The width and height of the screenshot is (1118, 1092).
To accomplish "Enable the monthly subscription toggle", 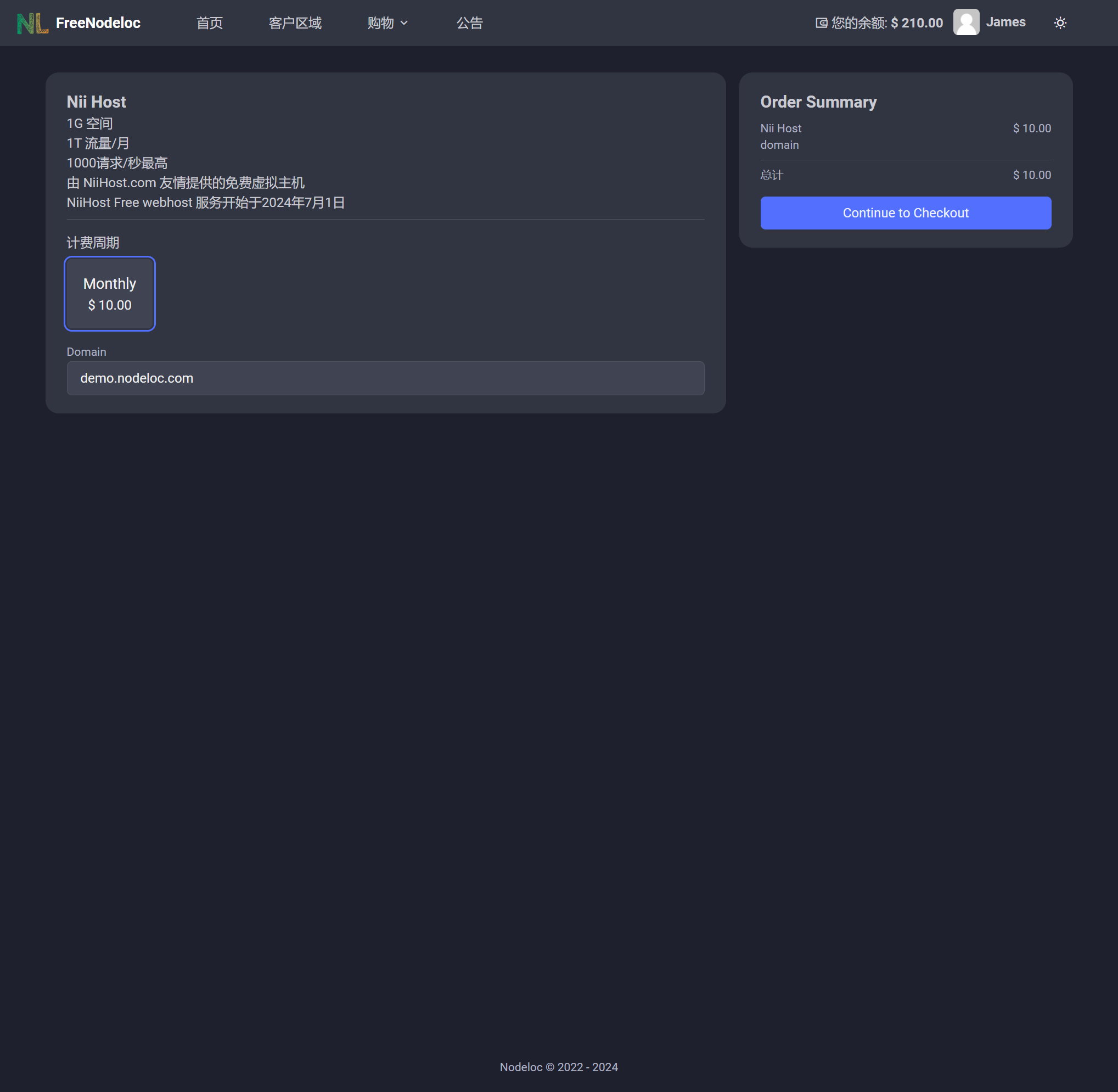I will (x=110, y=293).
